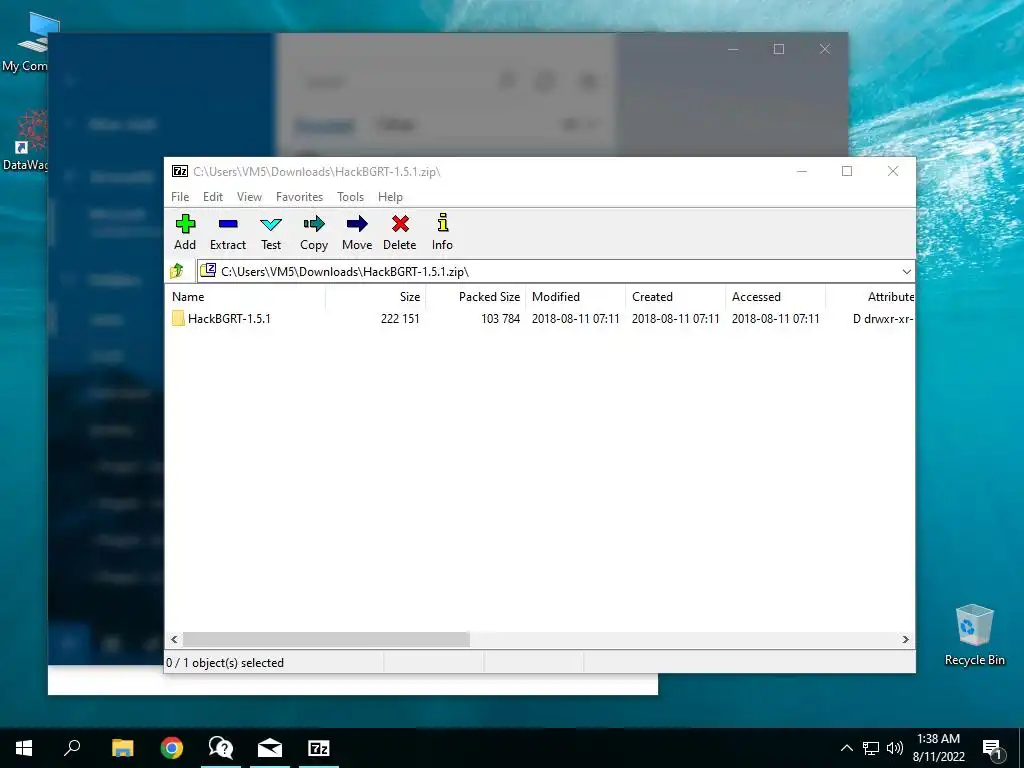Sort by the Accessed column header
This screenshot has height=768, width=1024.
coord(775,296)
